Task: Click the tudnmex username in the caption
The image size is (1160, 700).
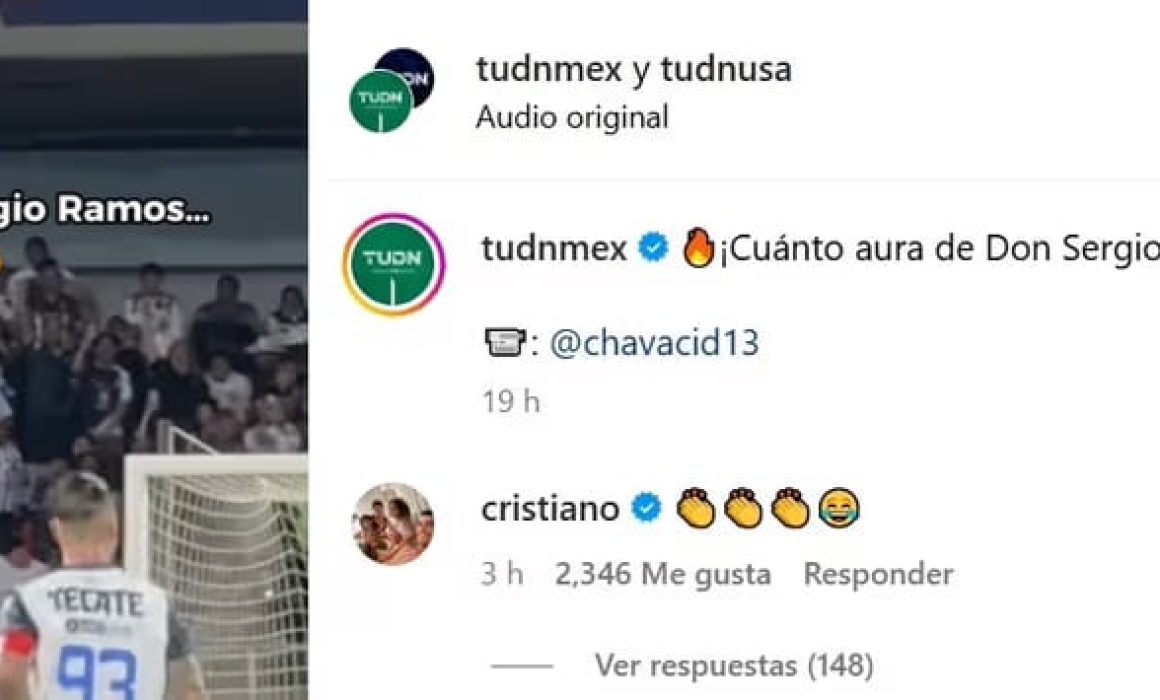Action: point(554,247)
